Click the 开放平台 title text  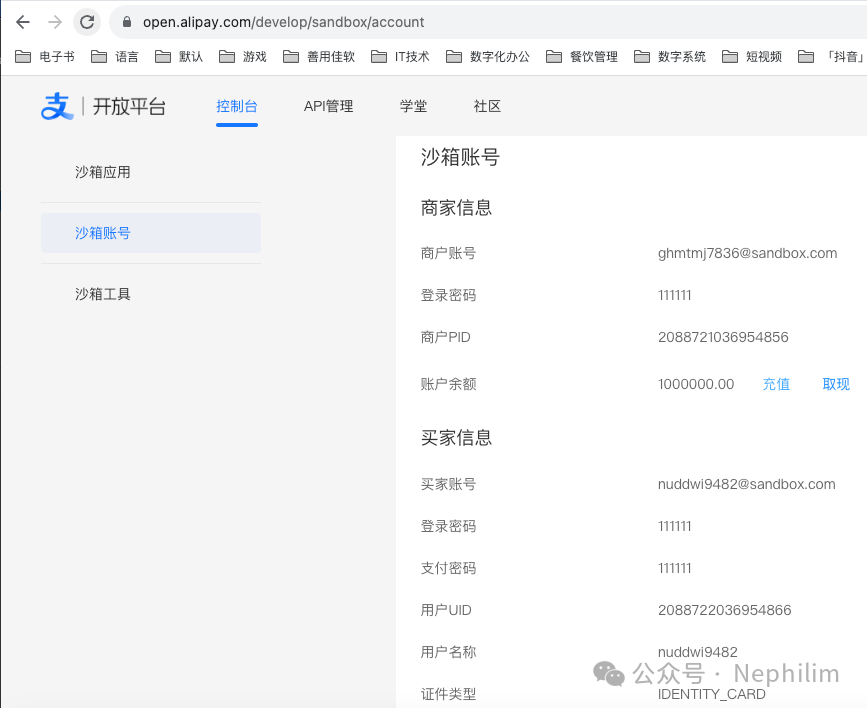click(x=129, y=106)
